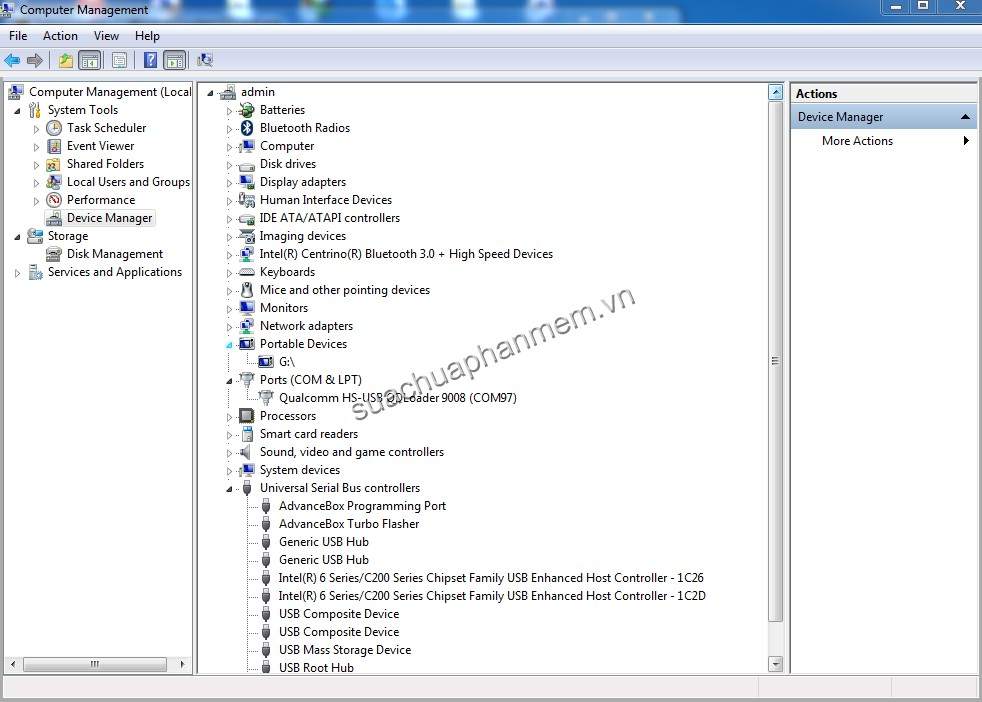Click the Disk Management icon
Viewport: 982px width, 702px height.
[54, 254]
